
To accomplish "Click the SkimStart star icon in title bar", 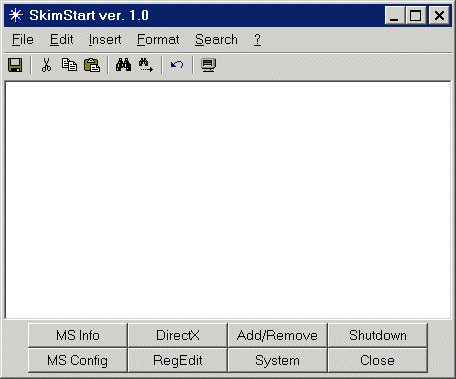I will click(16, 15).
